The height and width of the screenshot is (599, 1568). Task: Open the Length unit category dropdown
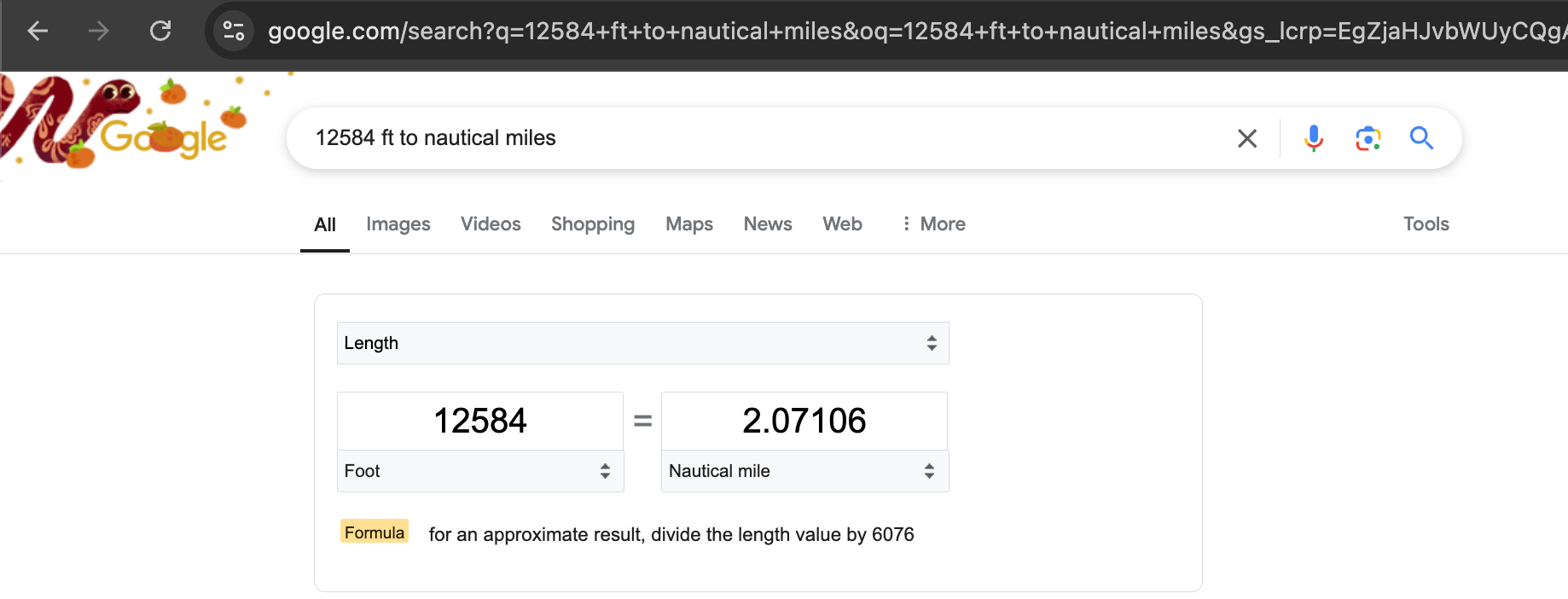click(x=643, y=343)
